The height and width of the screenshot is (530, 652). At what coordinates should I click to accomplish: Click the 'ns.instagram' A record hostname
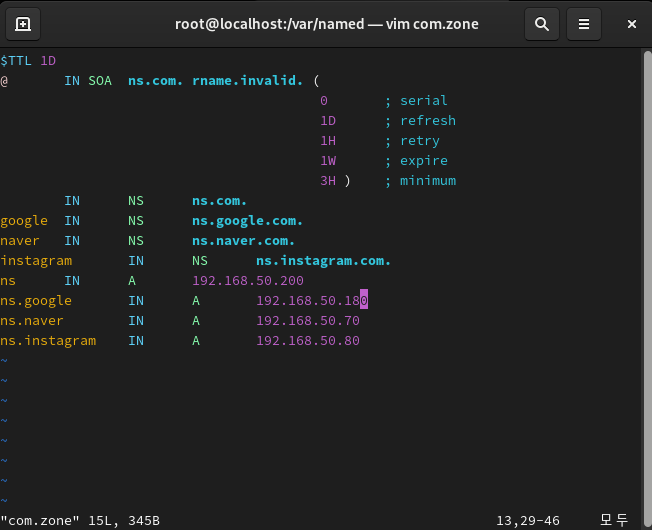48,341
